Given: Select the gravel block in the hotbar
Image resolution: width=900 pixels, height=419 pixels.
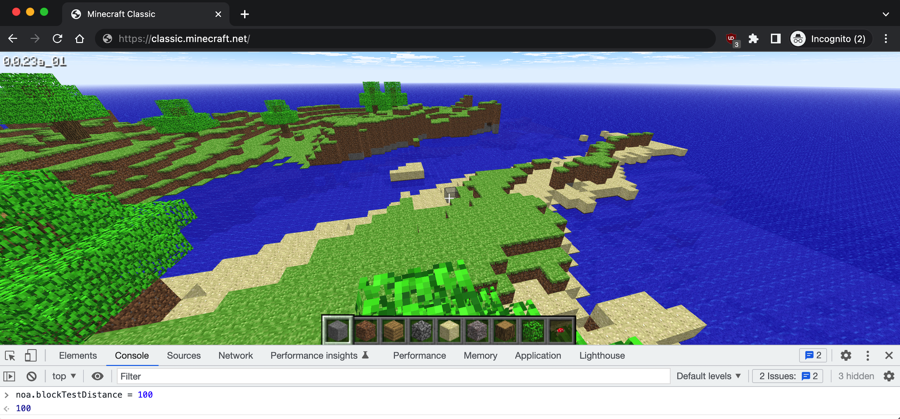Looking at the screenshot, I should (477, 331).
